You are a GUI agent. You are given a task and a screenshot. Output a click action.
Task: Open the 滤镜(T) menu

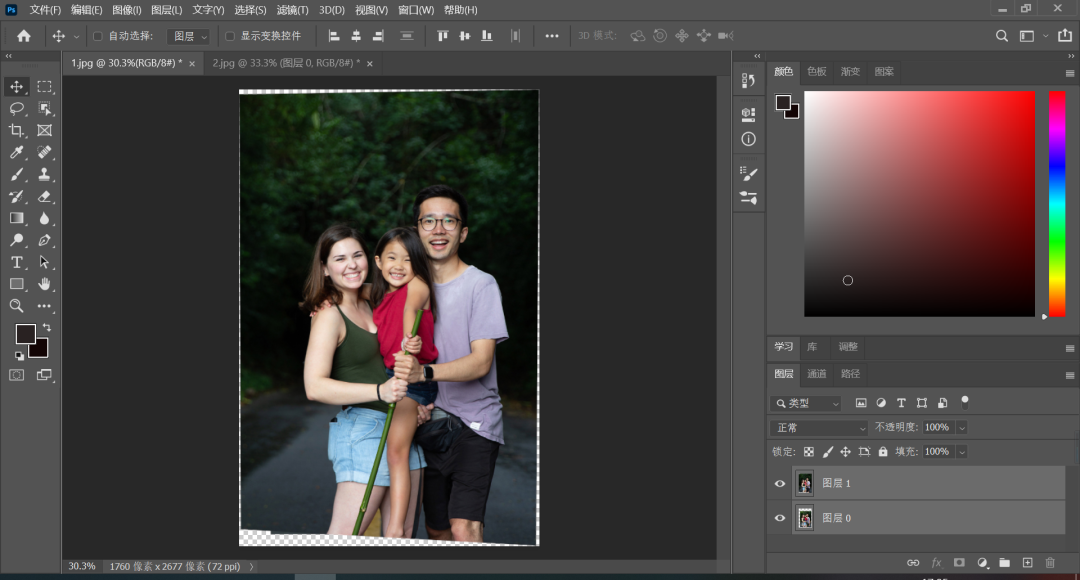[x=293, y=10]
